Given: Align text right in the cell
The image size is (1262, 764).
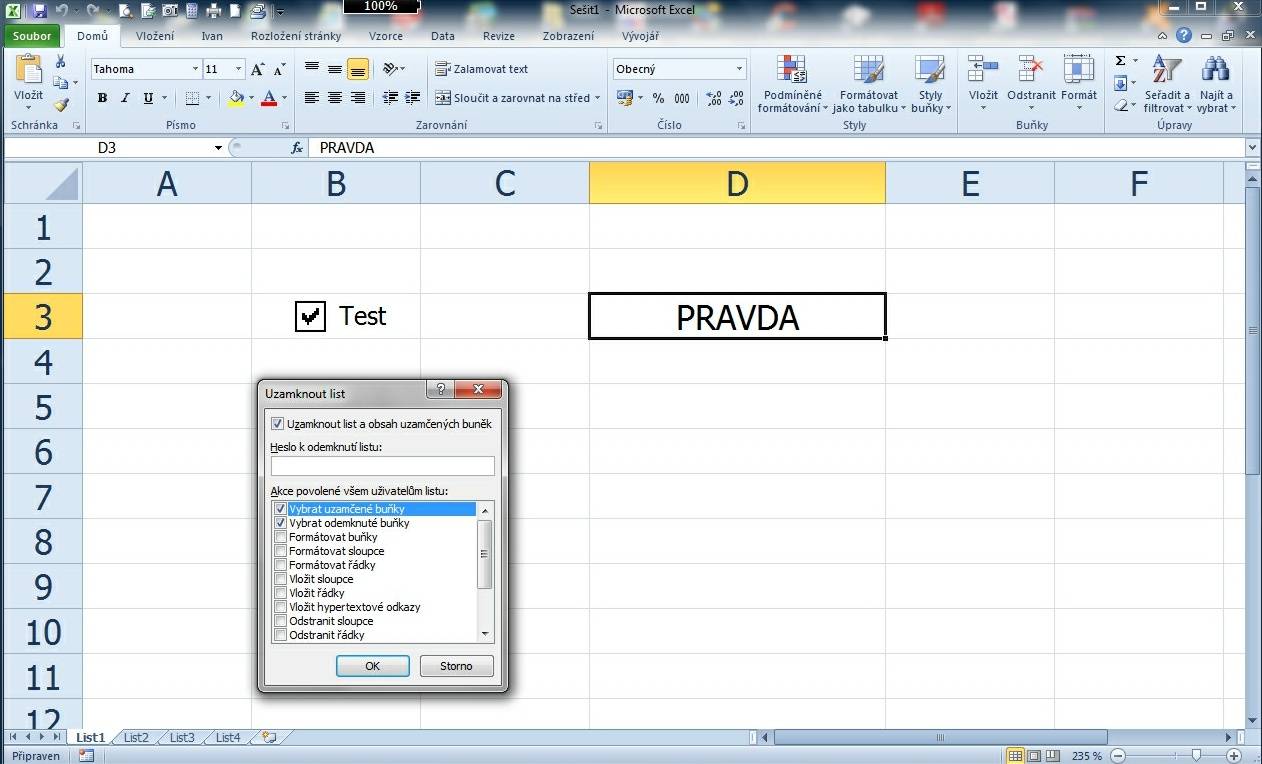Looking at the screenshot, I should pyautogui.click(x=357, y=98).
